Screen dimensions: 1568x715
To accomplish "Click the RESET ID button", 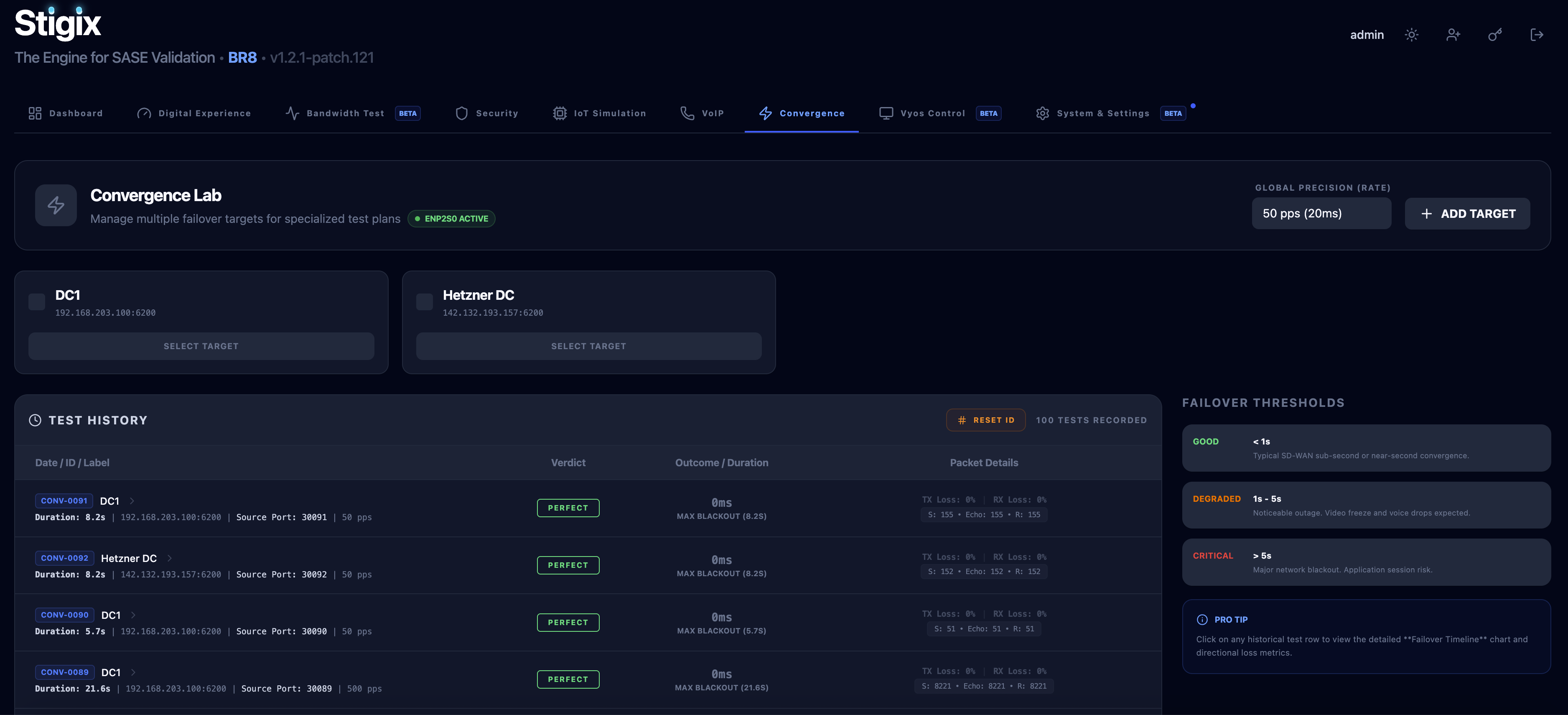I will point(985,420).
